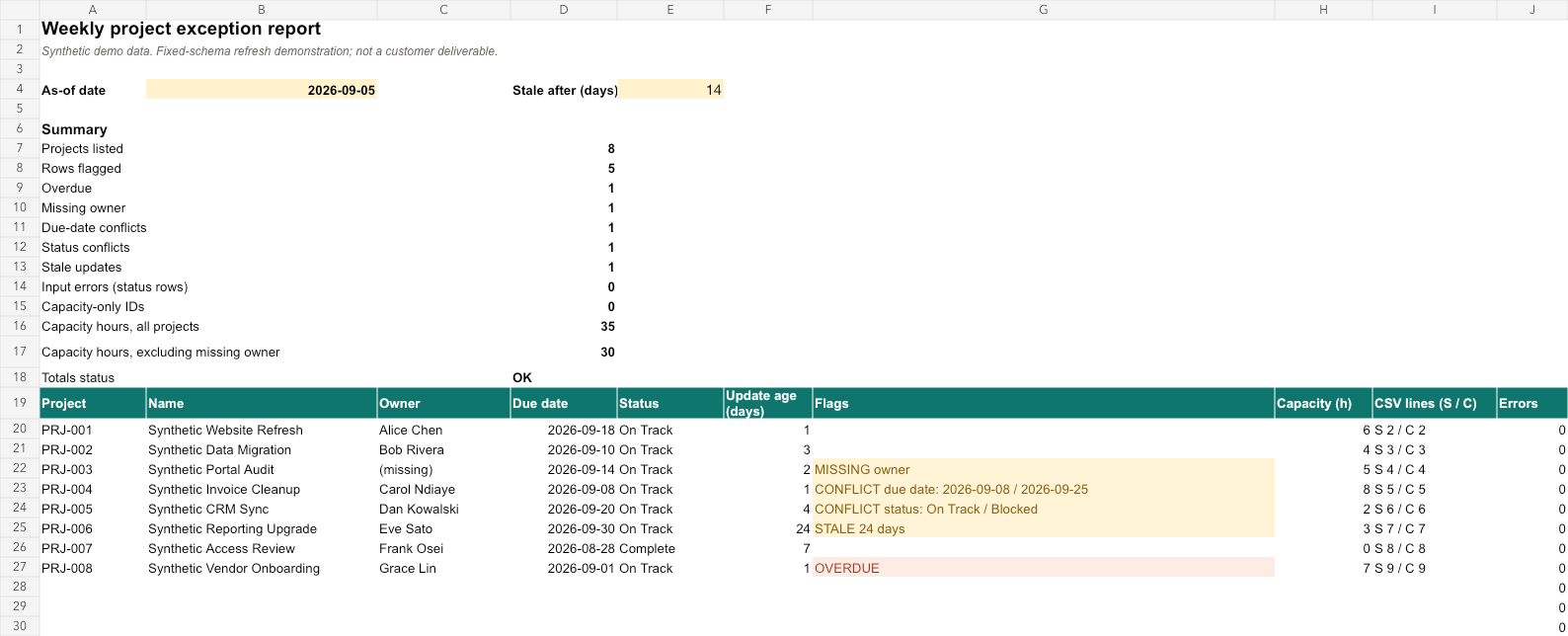Select the due date 2026-08-28 cell
The width and height of the screenshot is (1568, 636).
(564, 548)
